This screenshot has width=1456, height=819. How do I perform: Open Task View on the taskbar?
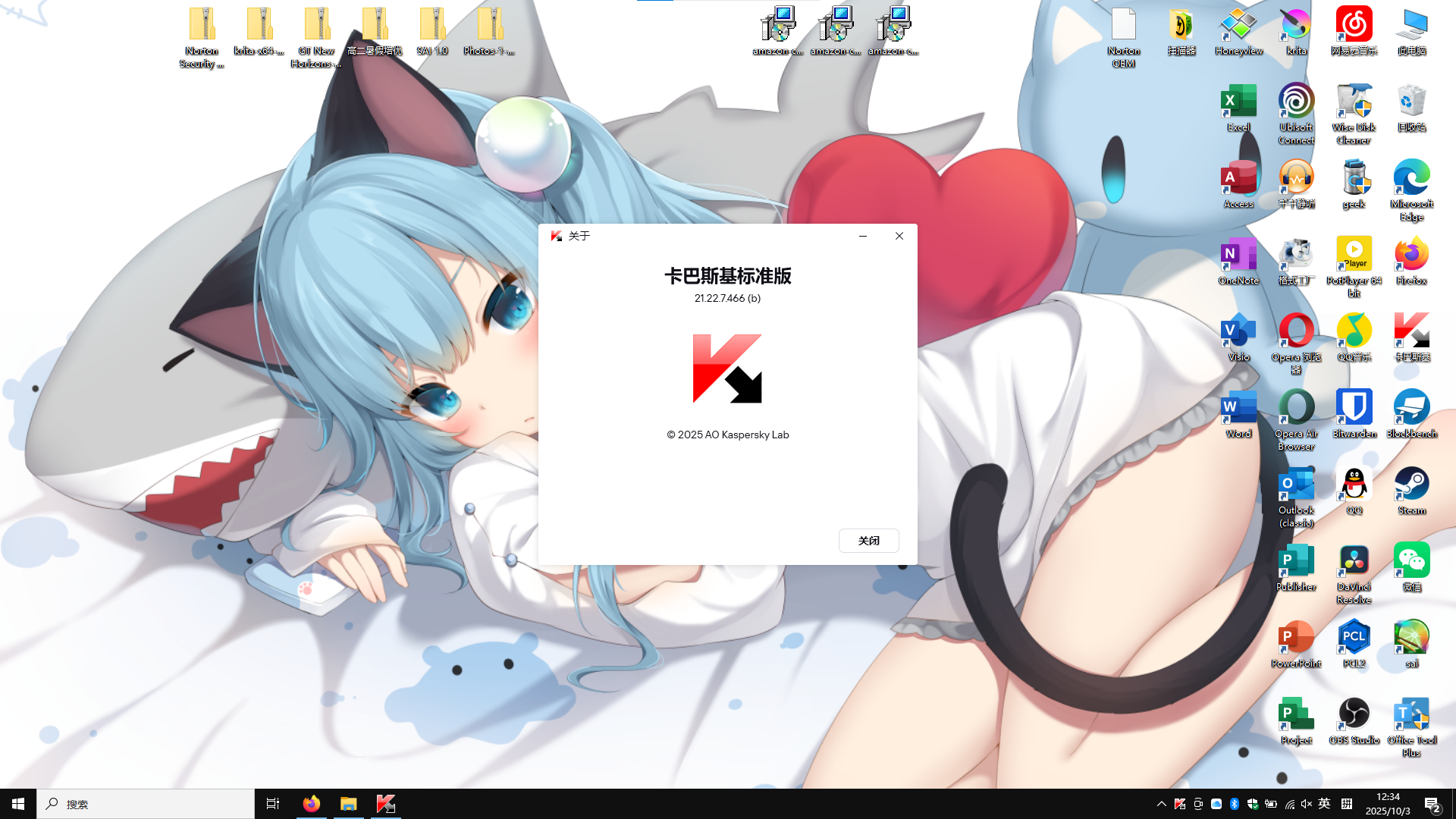click(273, 804)
